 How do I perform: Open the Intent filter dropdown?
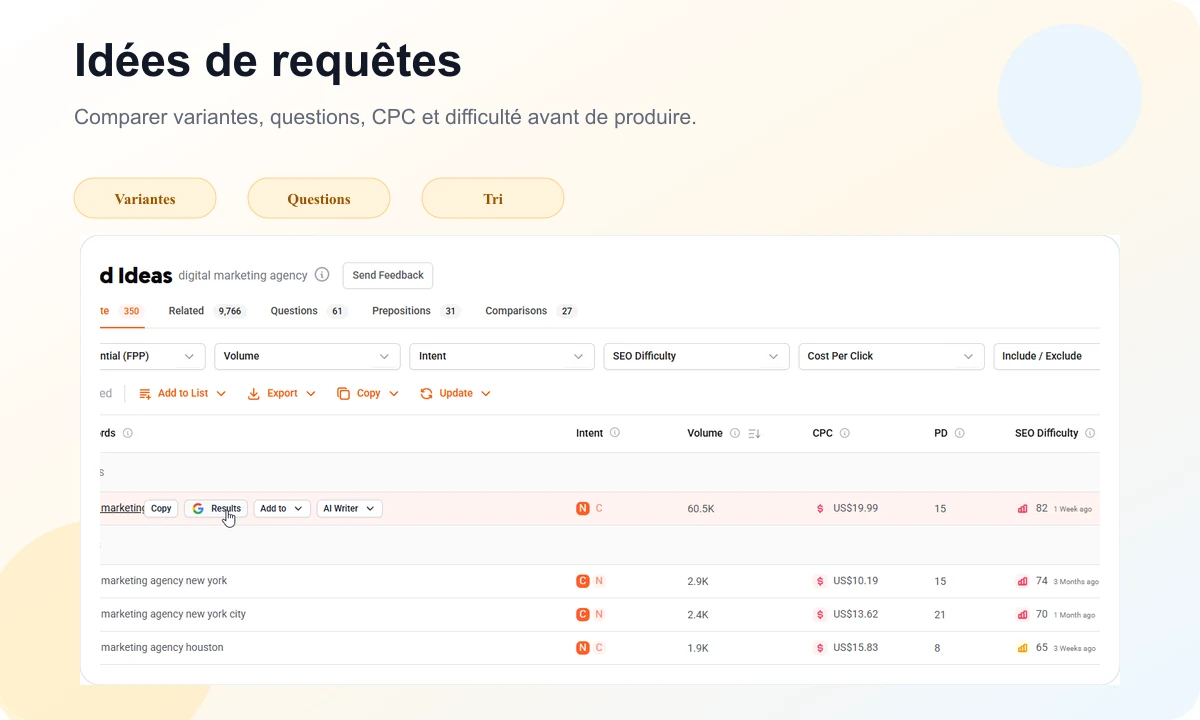click(502, 356)
